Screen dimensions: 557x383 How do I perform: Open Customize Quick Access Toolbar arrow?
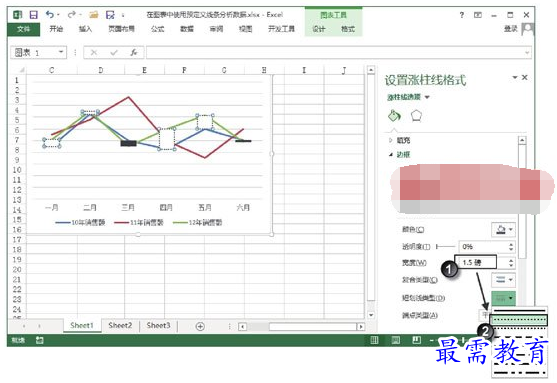(x=123, y=15)
